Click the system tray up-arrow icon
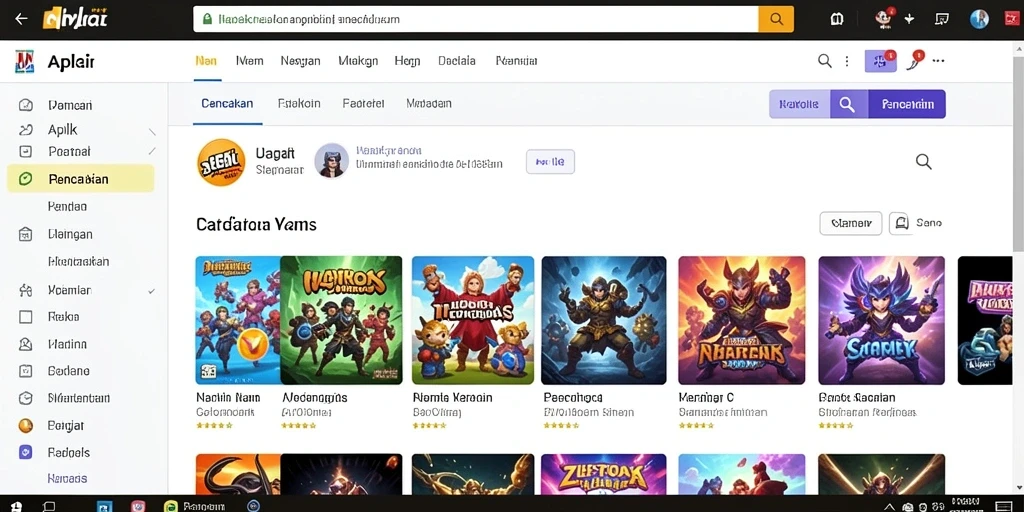1024x512 pixels. click(x=889, y=506)
